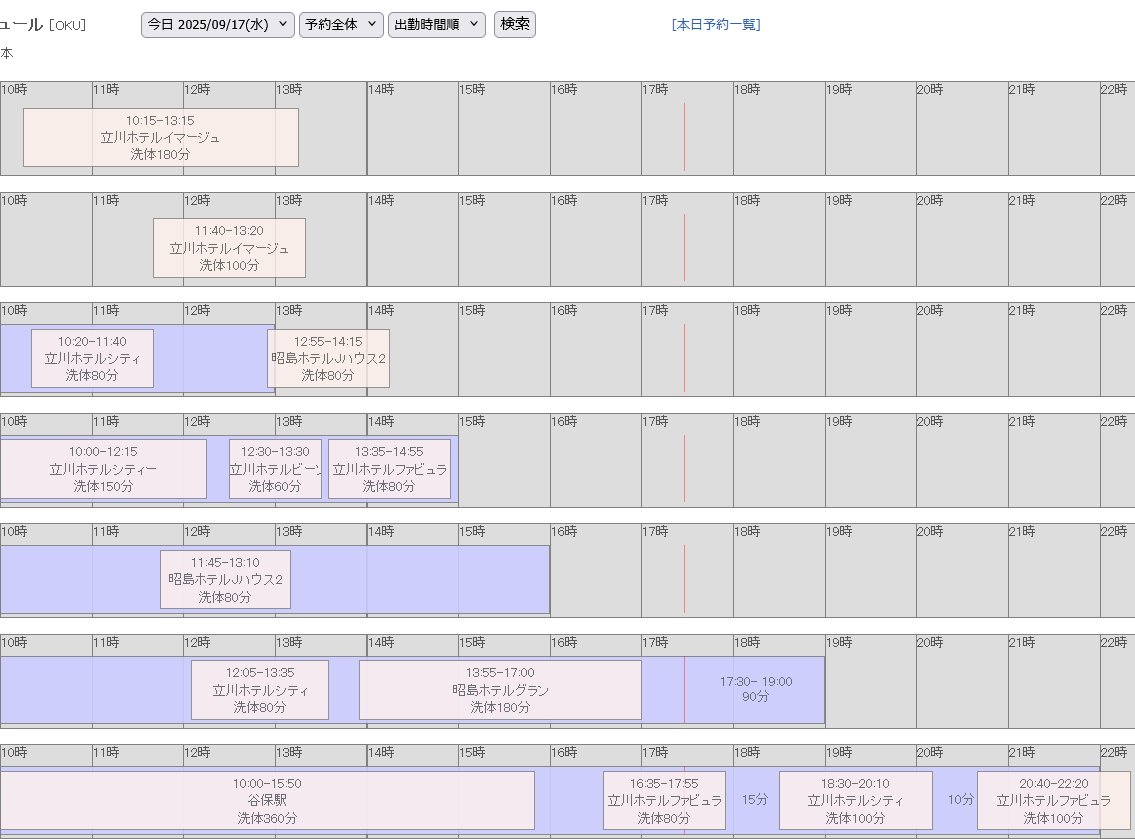Open the 12:55-14:15 昭島ホテルJハウス2 booking
The width and height of the screenshot is (1135, 839).
point(328,358)
